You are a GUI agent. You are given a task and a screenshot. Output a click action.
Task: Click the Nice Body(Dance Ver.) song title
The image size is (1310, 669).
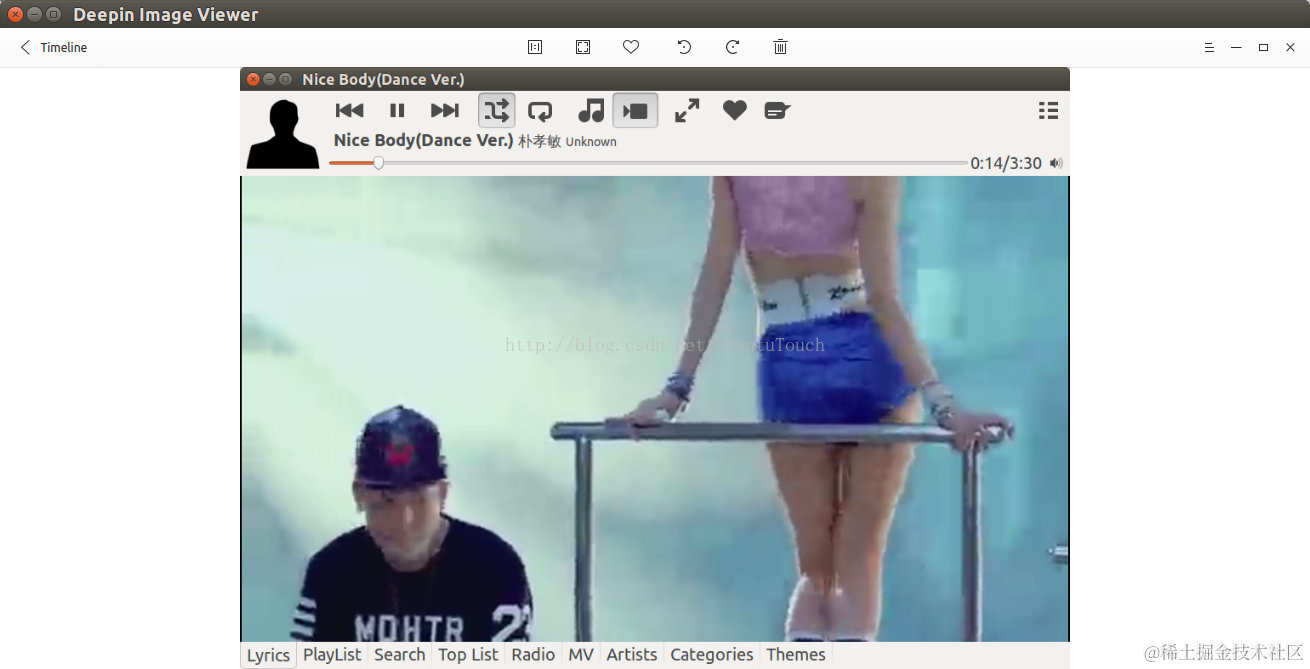coord(424,140)
